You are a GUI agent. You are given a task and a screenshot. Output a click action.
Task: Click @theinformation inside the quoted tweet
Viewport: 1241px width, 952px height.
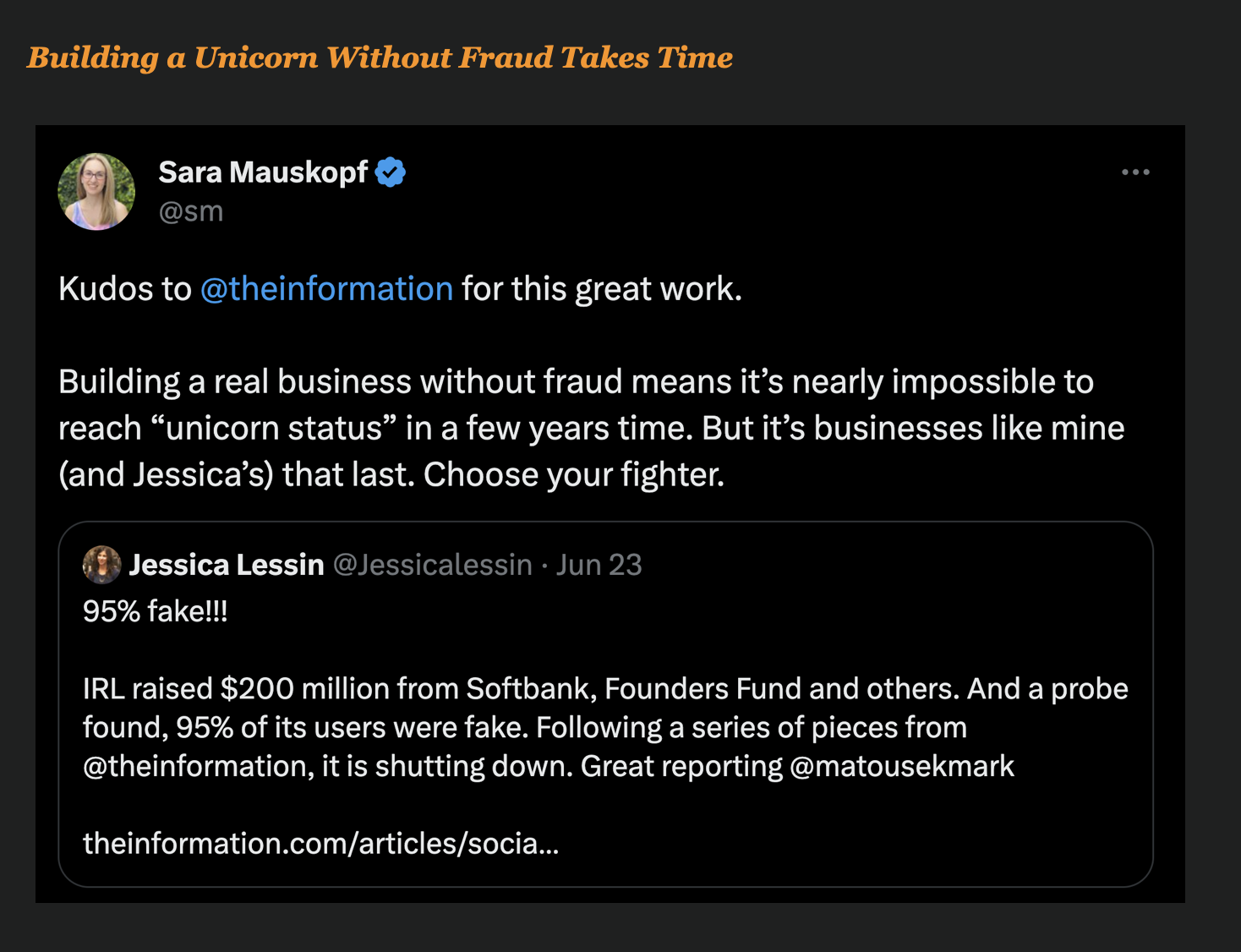pyautogui.click(x=194, y=766)
